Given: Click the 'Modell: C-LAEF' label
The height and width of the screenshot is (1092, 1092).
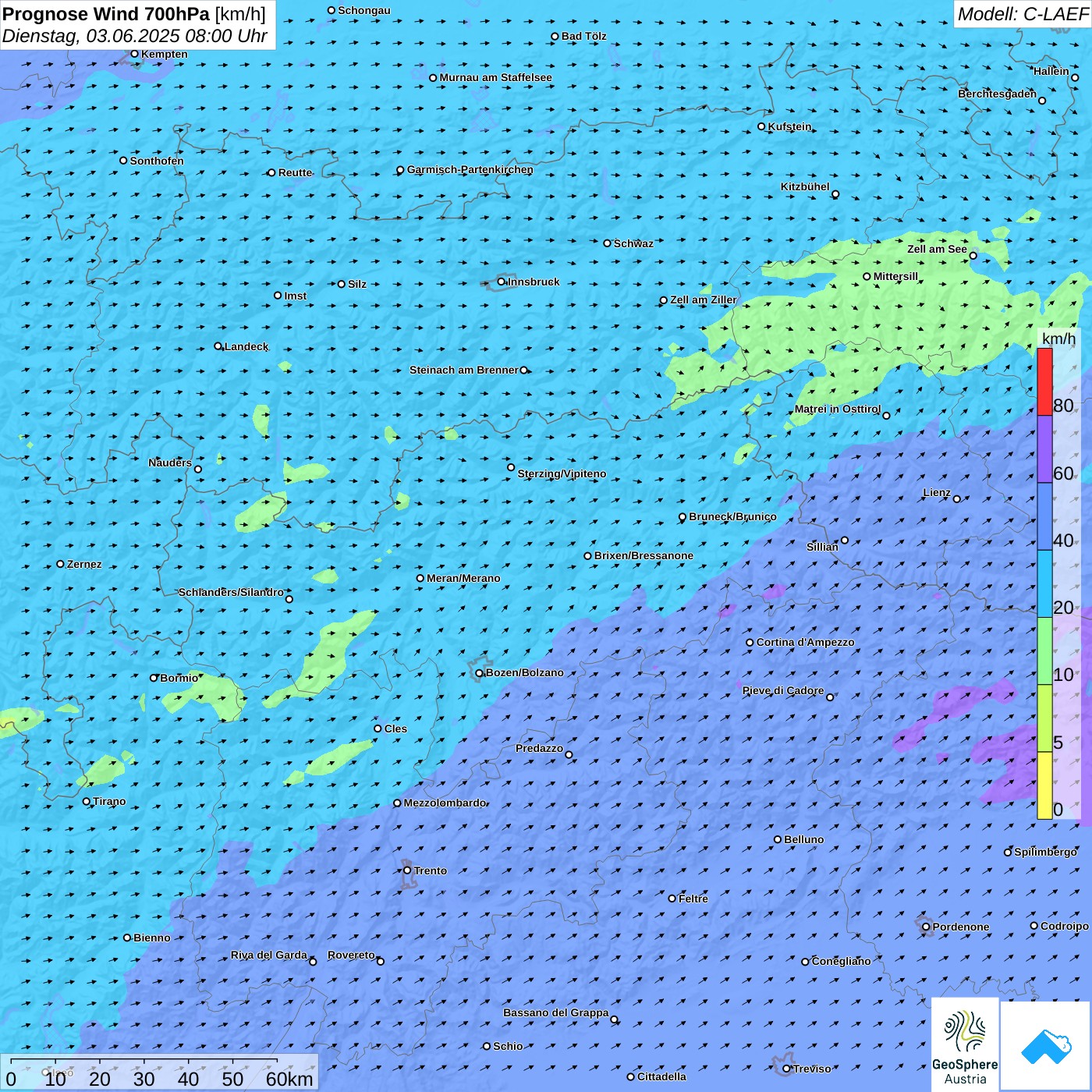Looking at the screenshot, I should [x=1023, y=14].
